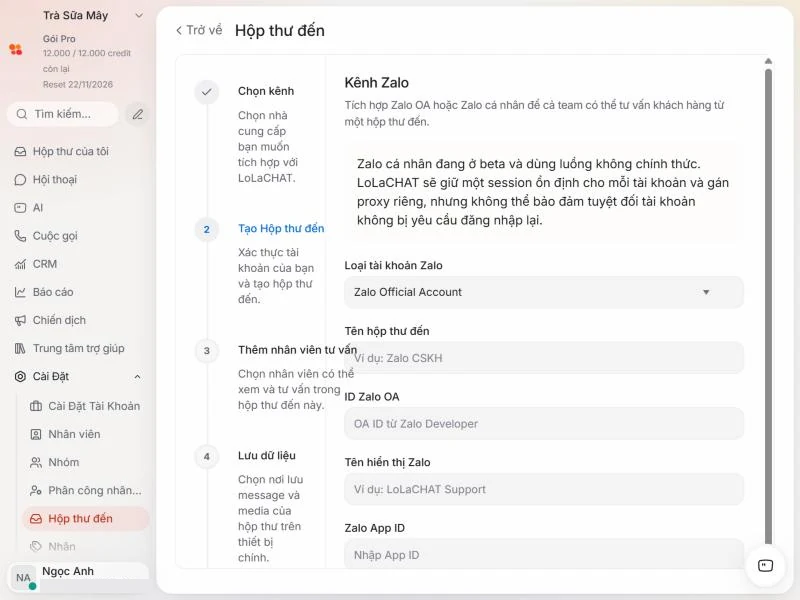Open Hộp thư đến settings menu item
800x600 pixels.
click(x=86, y=519)
